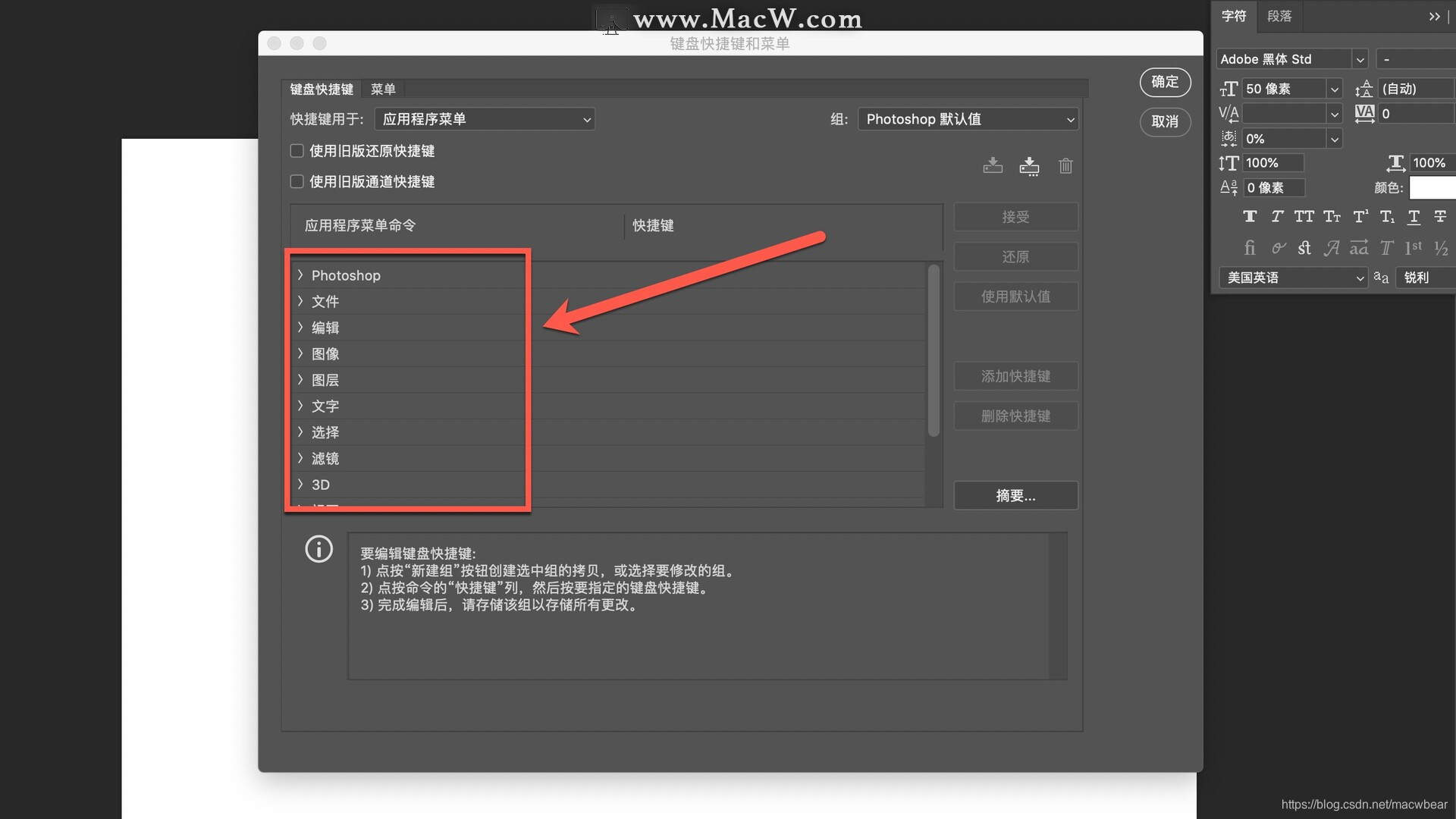This screenshot has width=1456, height=819.
Task: Click the italic text style icon in 字符 panel
Action: tap(1277, 216)
